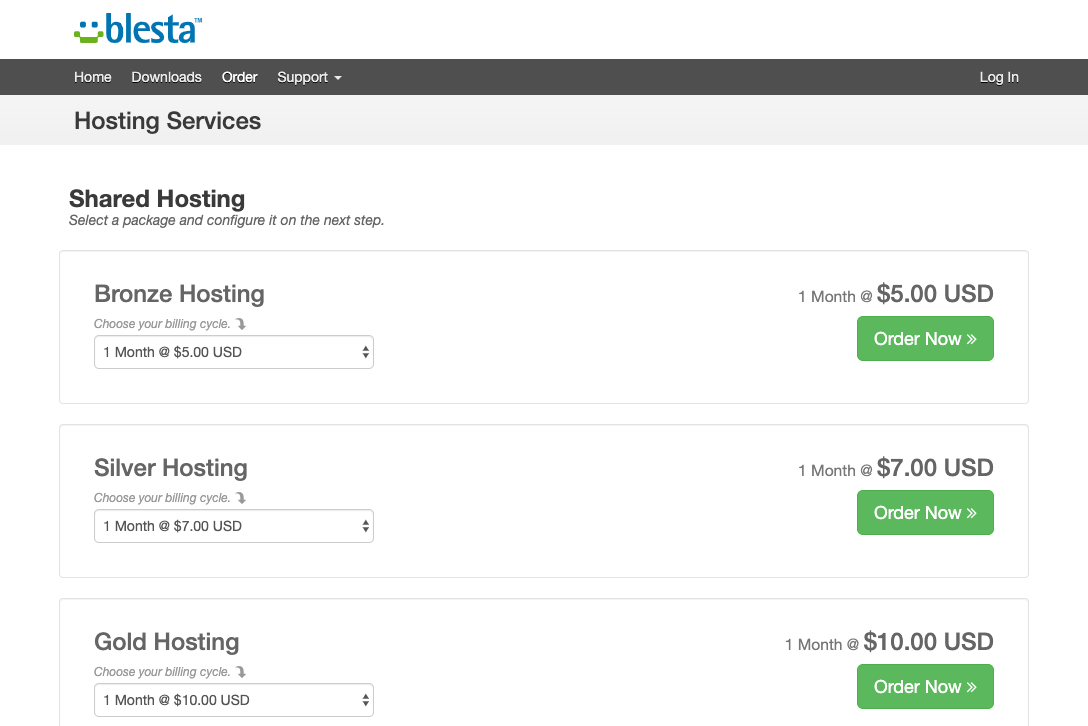
Task: Click the Hosting Services page heading
Action: coord(167,121)
